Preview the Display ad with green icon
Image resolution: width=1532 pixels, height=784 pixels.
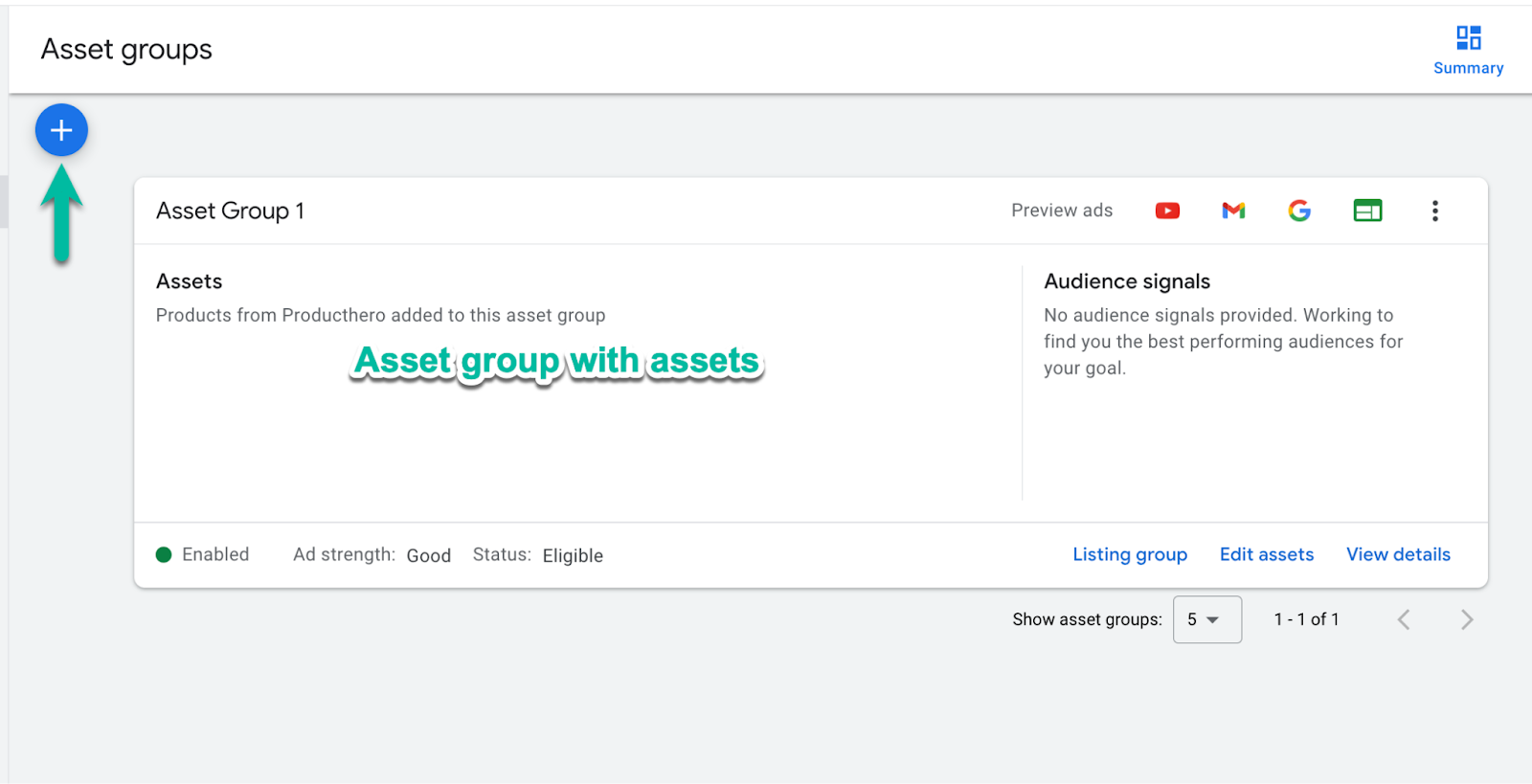1367,211
